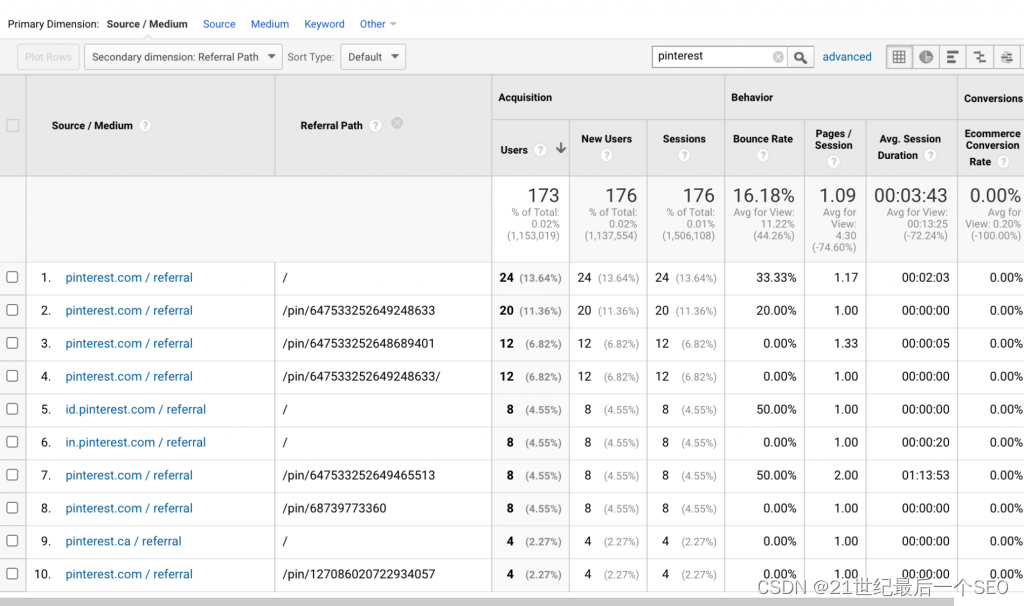Tick the select-all rows checkbox
Screen dimensions: 1024x606
[12, 125]
